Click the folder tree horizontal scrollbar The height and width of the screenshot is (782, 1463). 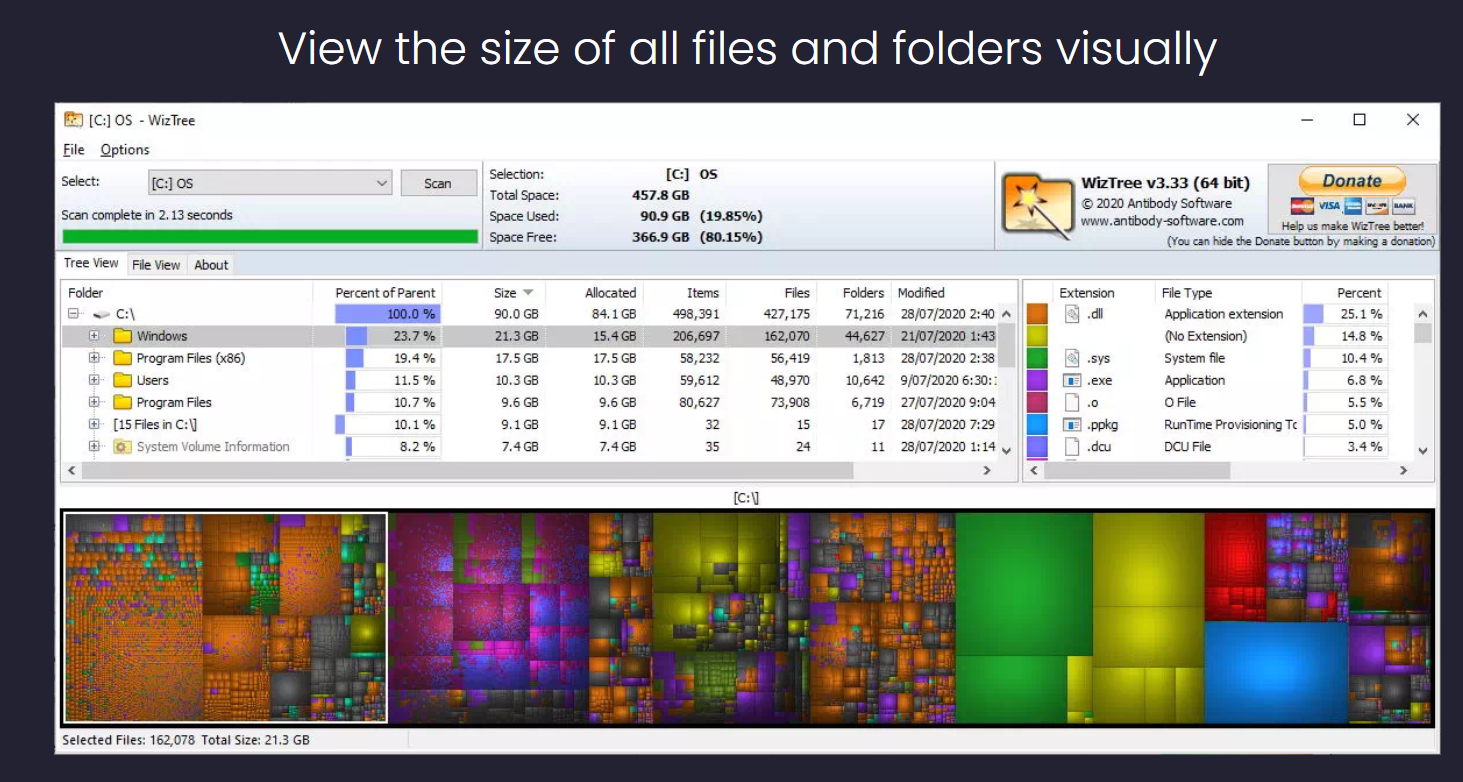coord(468,470)
